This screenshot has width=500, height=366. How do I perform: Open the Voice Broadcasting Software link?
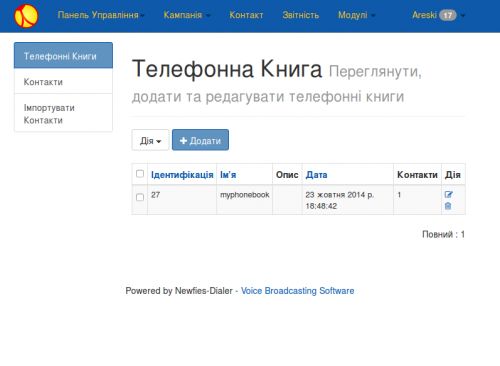click(x=297, y=291)
